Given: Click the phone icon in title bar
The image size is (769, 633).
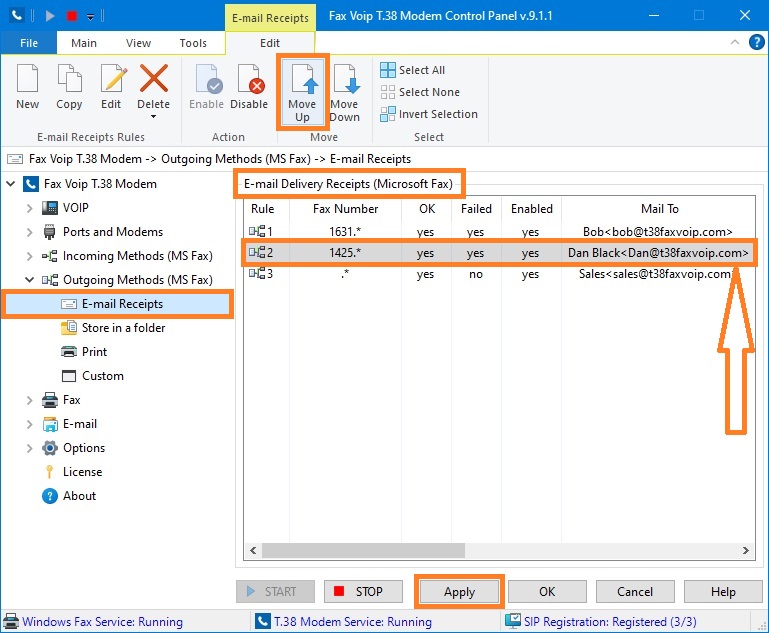Looking at the screenshot, I should tap(16, 16).
